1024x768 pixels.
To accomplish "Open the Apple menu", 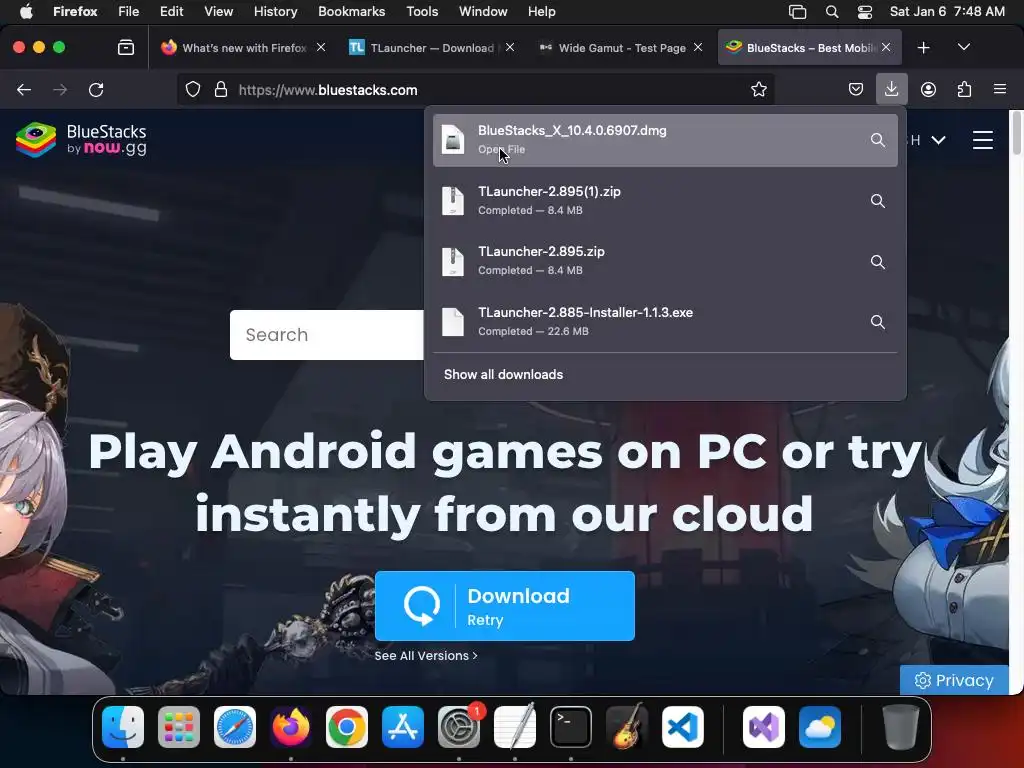I will click(26, 12).
